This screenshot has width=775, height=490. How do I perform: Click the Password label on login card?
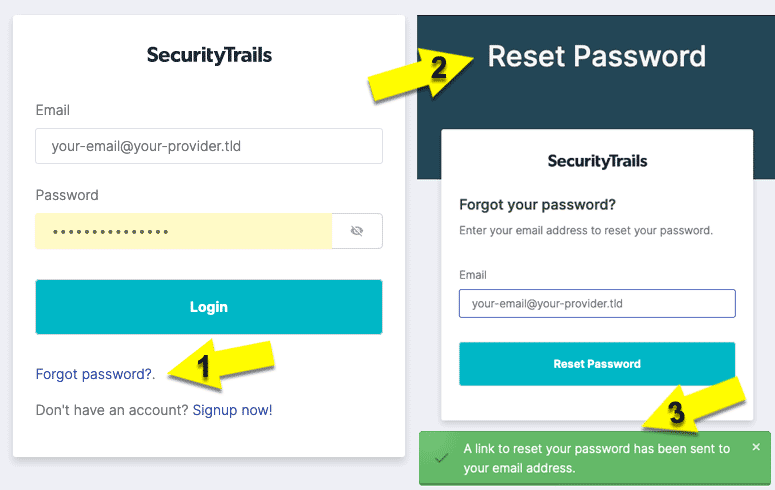click(x=67, y=195)
